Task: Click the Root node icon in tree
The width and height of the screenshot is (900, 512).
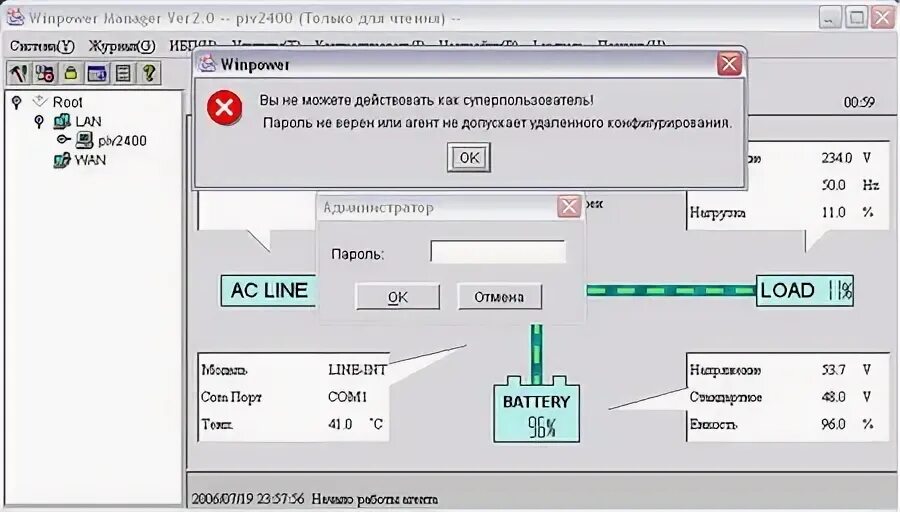Action: (39, 102)
